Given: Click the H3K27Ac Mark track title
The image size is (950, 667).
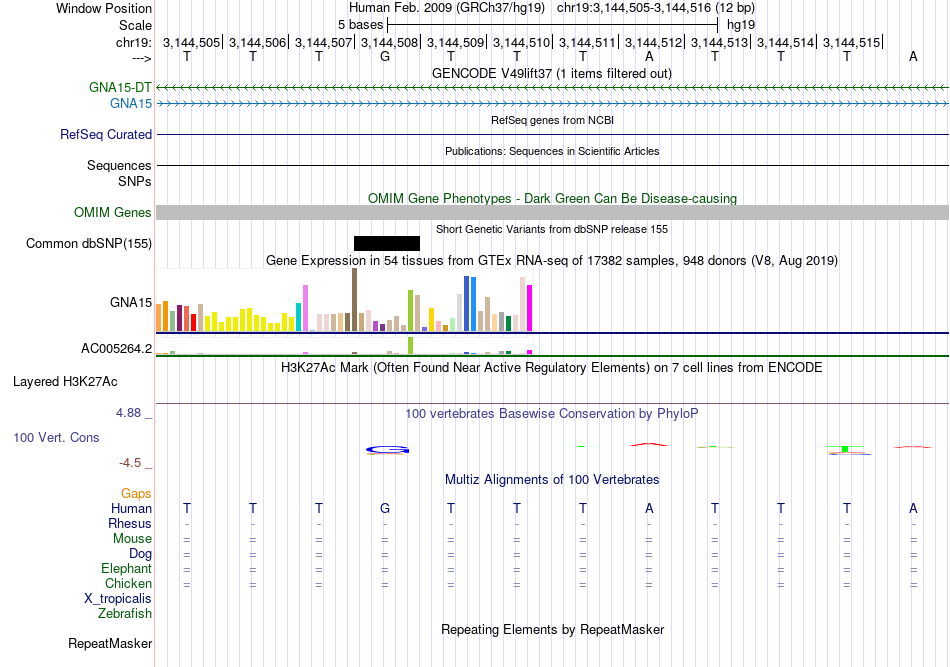Looking at the screenshot, I should [552, 368].
